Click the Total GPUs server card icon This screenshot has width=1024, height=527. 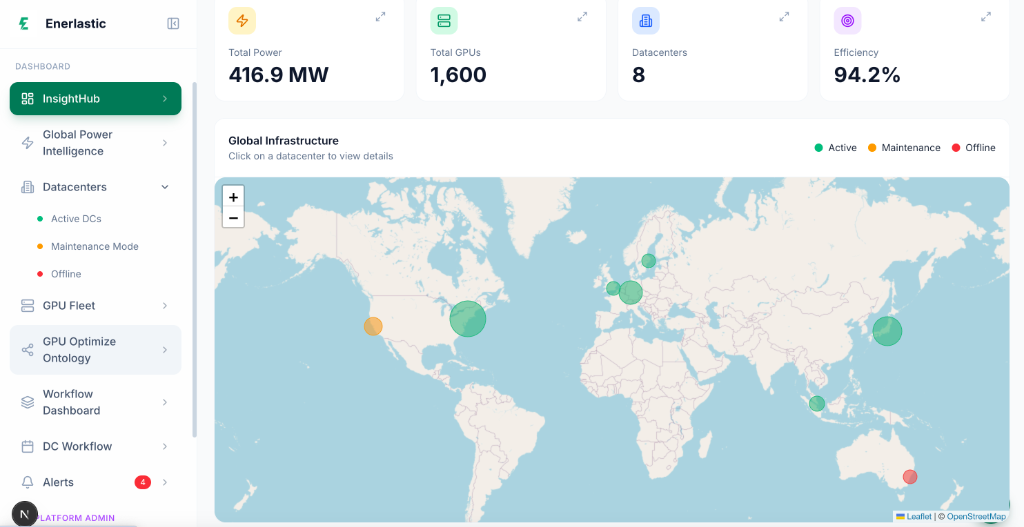[443, 21]
